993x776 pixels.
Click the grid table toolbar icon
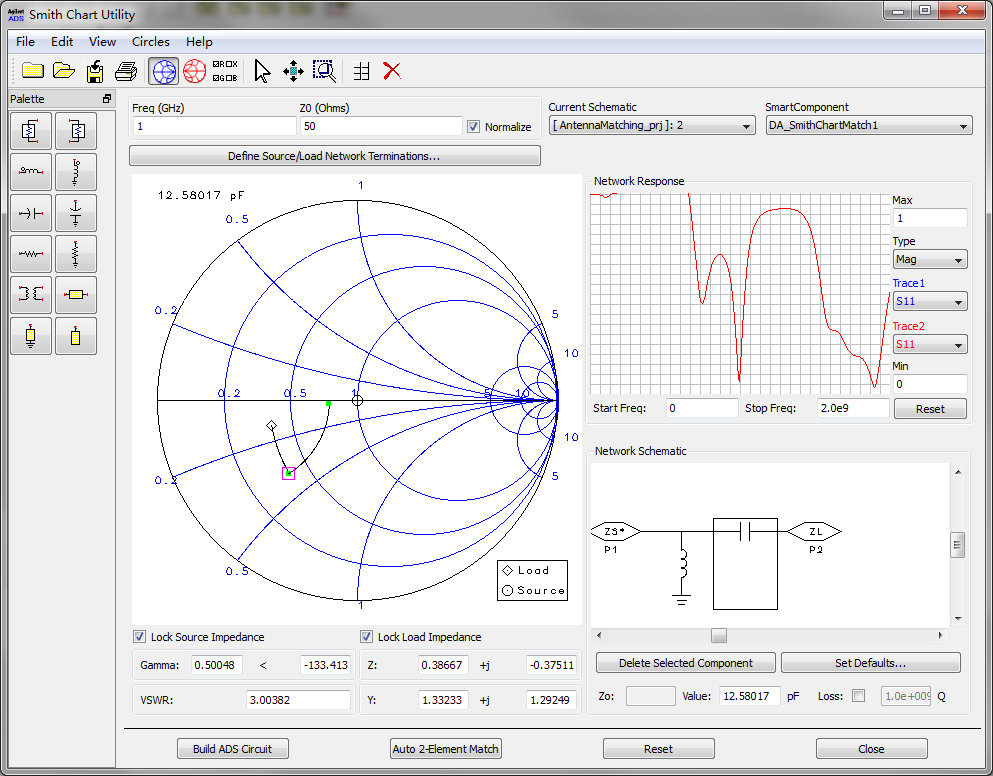point(361,71)
